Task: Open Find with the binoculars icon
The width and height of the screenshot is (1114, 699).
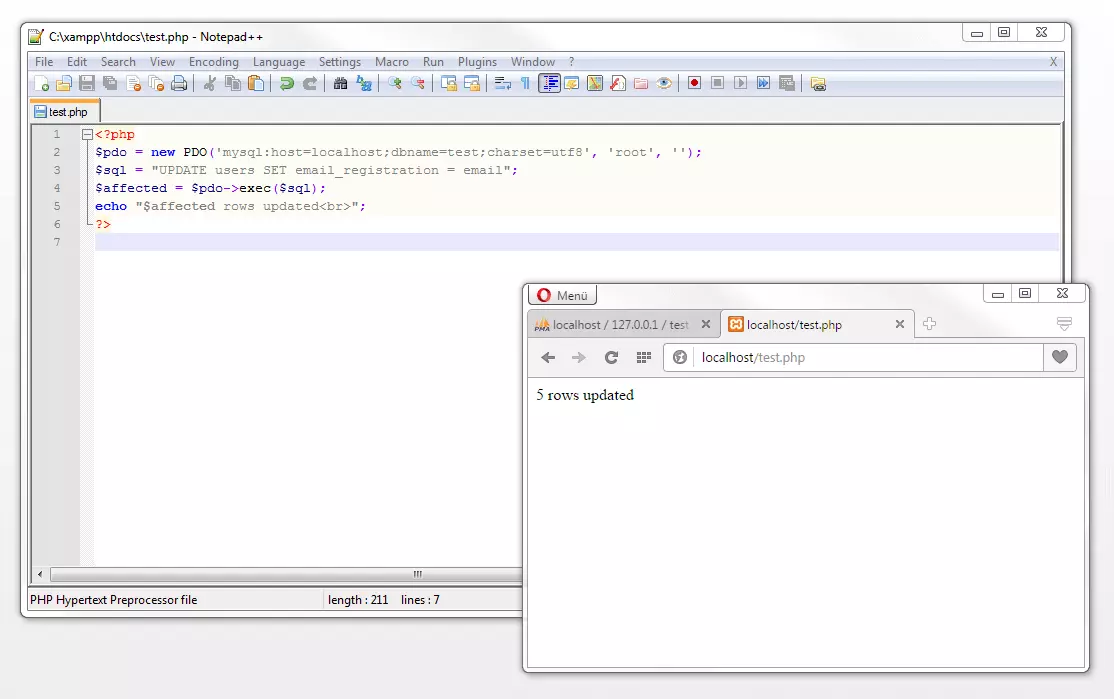Action: point(341,84)
